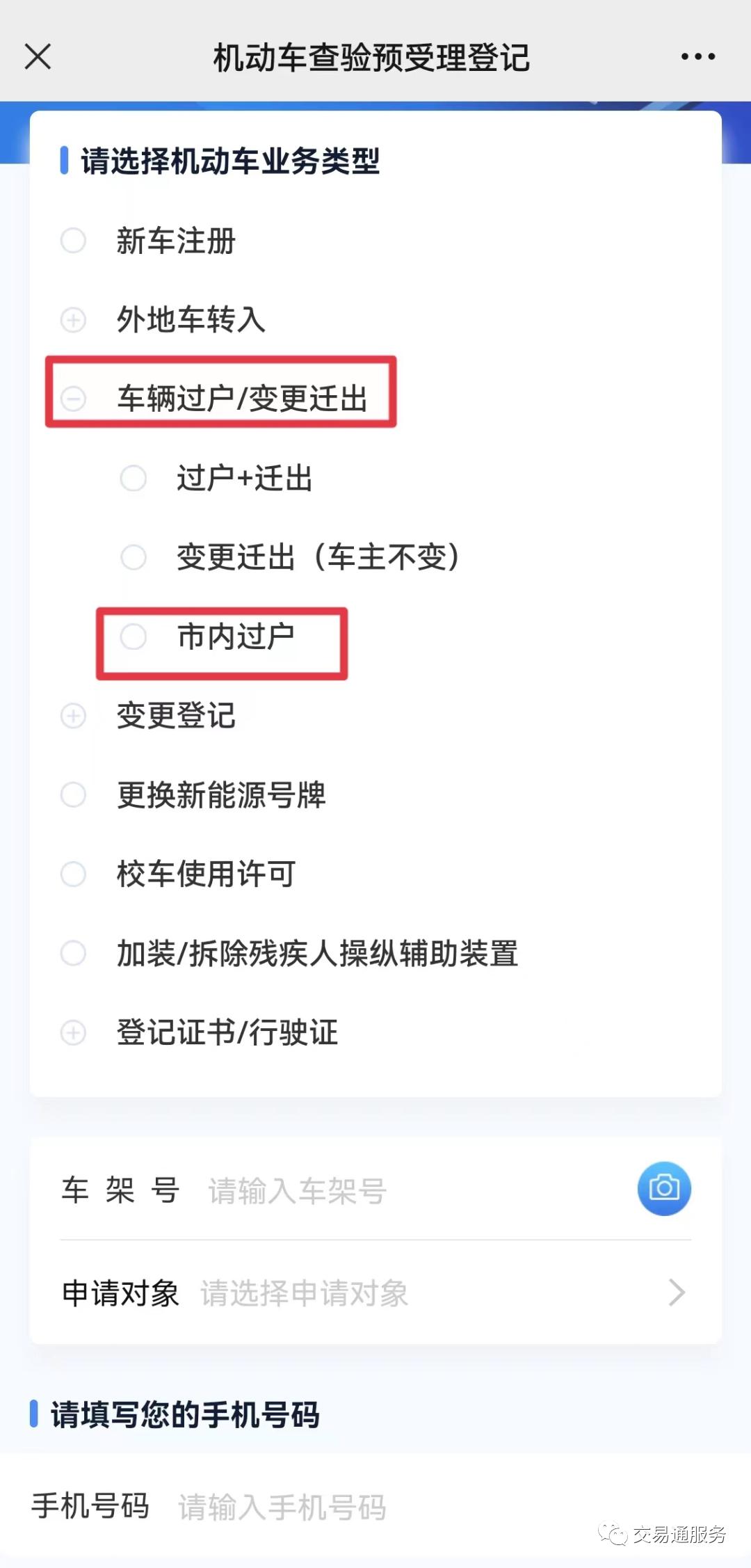Select 变更迁出（车主不变）option

pos(134,557)
